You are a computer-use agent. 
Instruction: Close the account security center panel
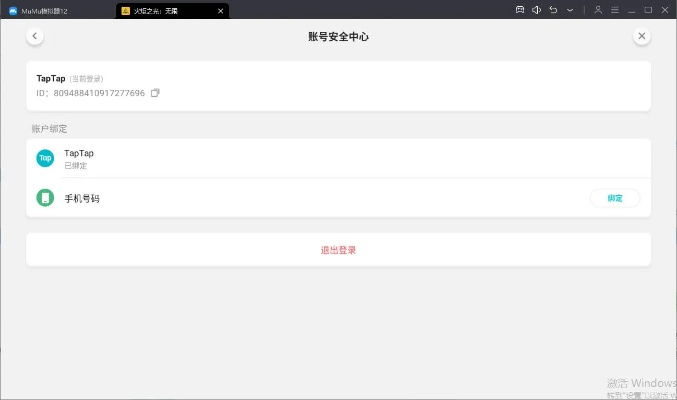tap(642, 36)
